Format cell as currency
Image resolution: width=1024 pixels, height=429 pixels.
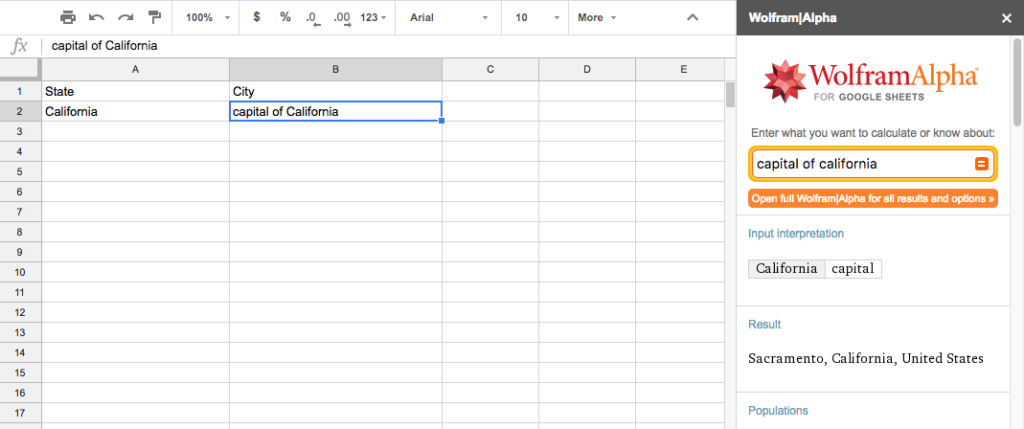(257, 17)
